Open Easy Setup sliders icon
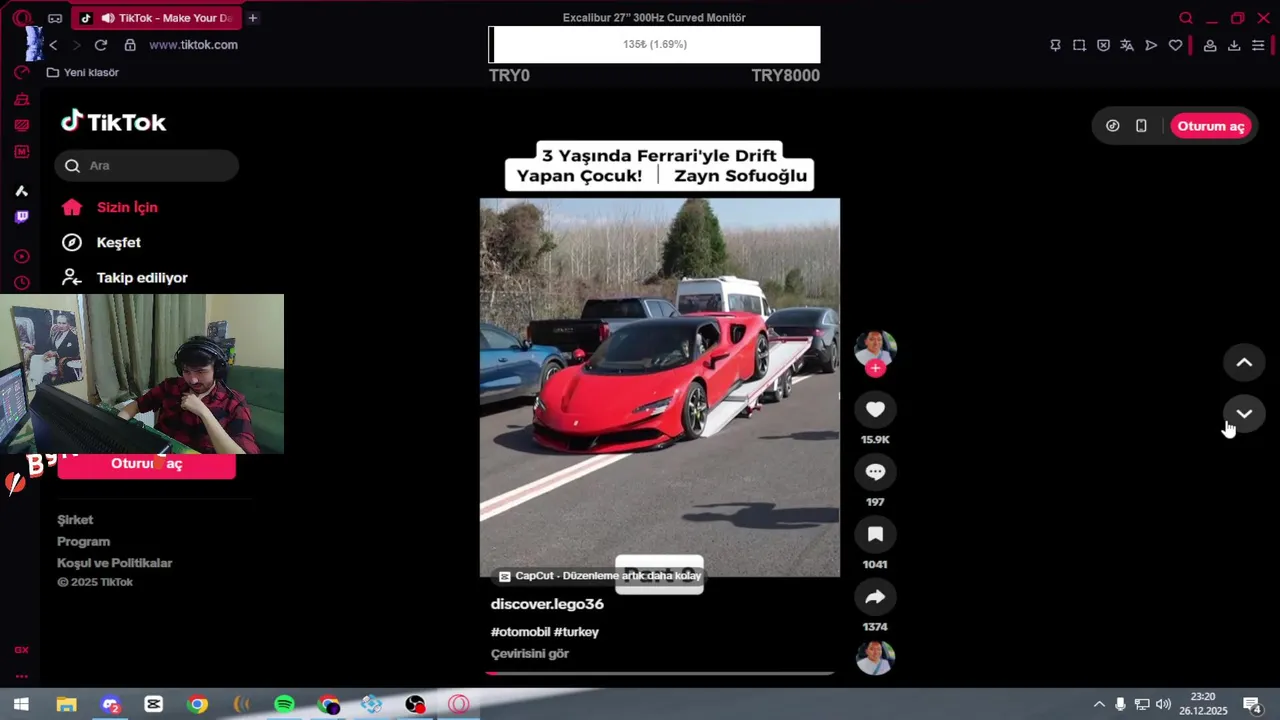This screenshot has height=720, width=1280. [x=1258, y=45]
